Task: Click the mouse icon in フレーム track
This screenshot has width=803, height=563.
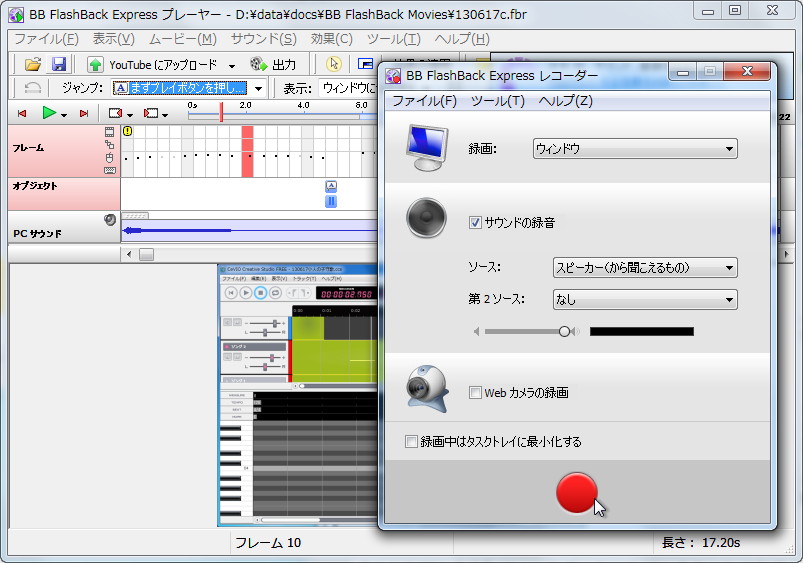Action: [110, 157]
